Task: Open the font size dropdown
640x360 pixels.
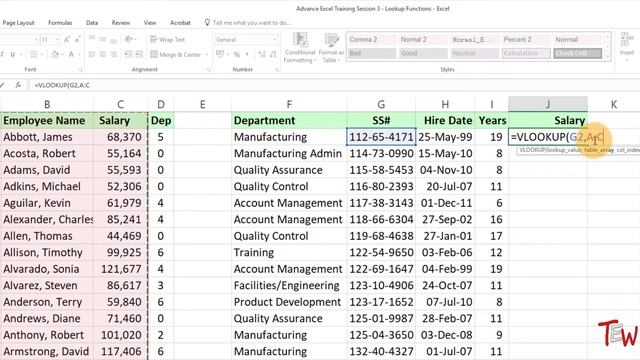Action: pyautogui.click(x=57, y=40)
